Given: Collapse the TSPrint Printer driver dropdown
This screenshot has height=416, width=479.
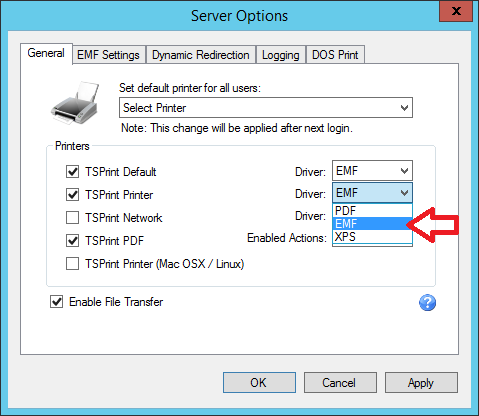Looking at the screenshot, I should (x=372, y=193).
